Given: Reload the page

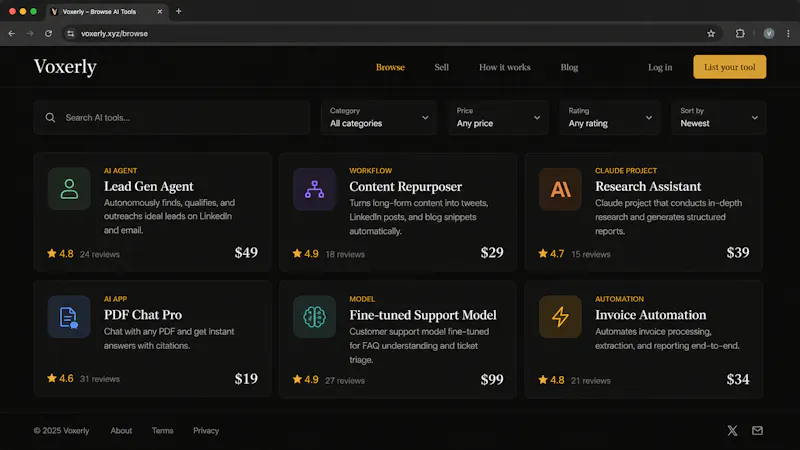Looking at the screenshot, I should (48, 34).
